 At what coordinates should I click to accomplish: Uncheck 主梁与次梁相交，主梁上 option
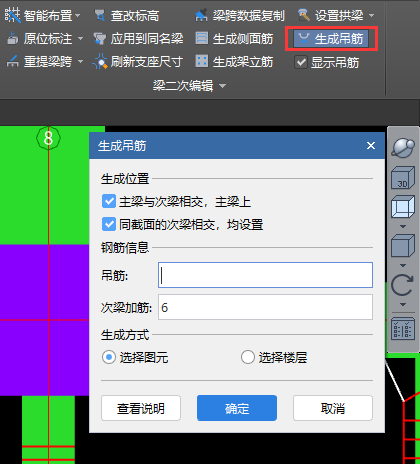(109, 202)
